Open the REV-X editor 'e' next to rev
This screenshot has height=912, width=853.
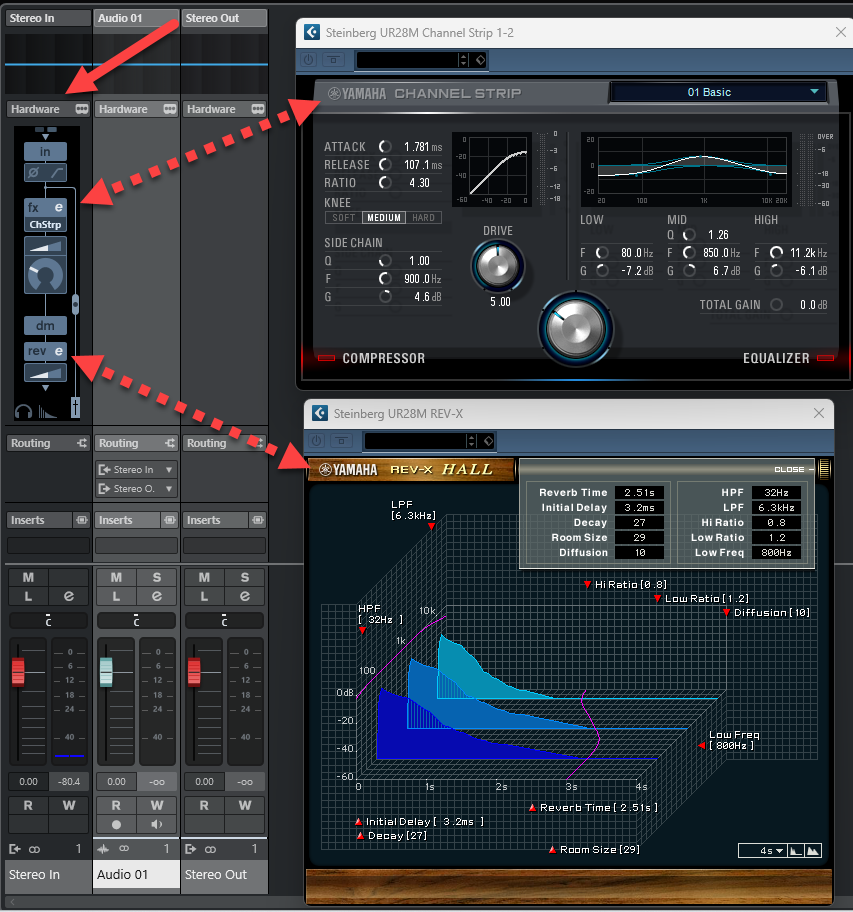[x=59, y=351]
